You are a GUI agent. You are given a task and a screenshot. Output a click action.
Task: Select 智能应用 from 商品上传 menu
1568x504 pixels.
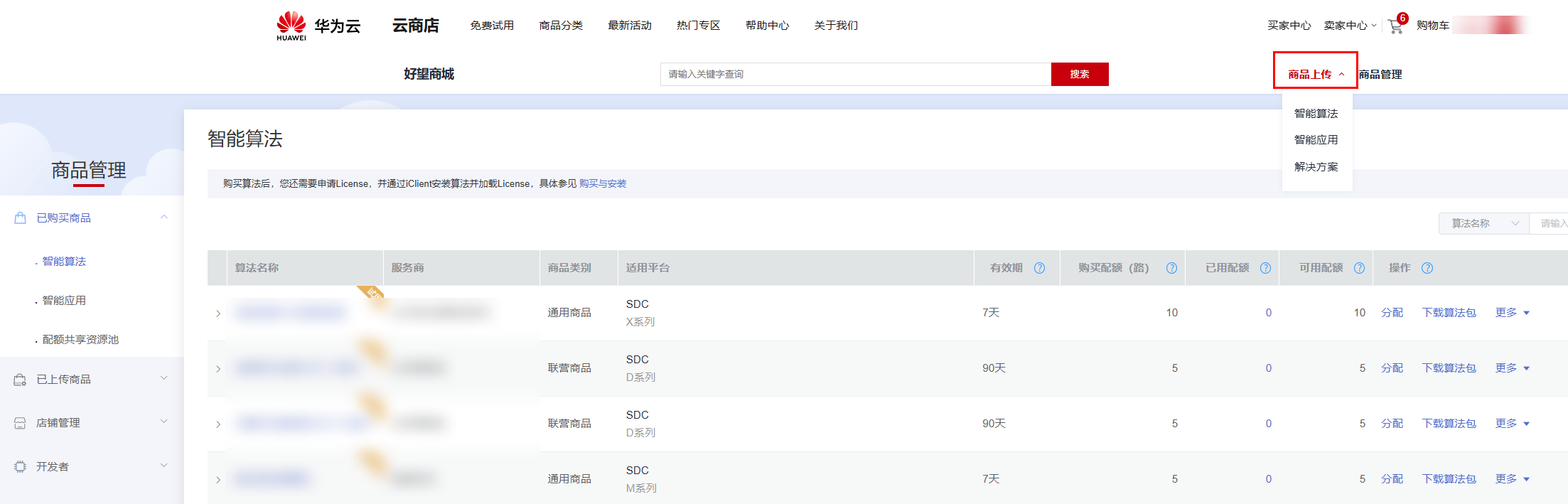click(1316, 140)
